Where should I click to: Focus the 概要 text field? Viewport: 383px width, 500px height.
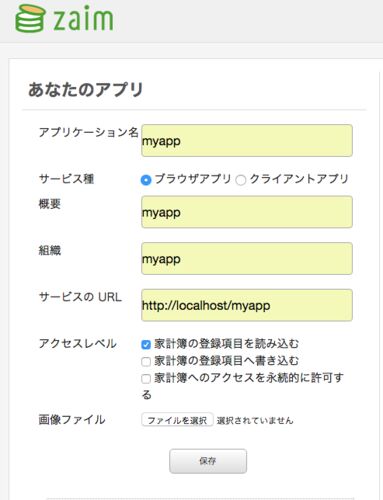coord(247,212)
